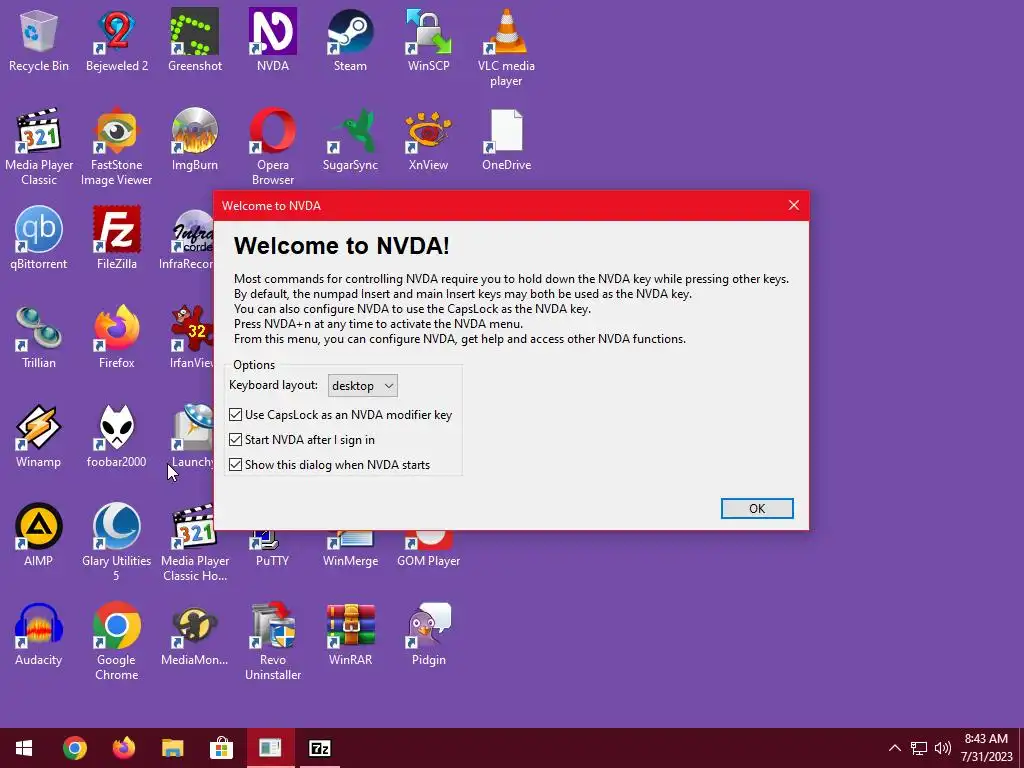
Task: Select the AIMP desktop shortcut
Action: (x=39, y=536)
